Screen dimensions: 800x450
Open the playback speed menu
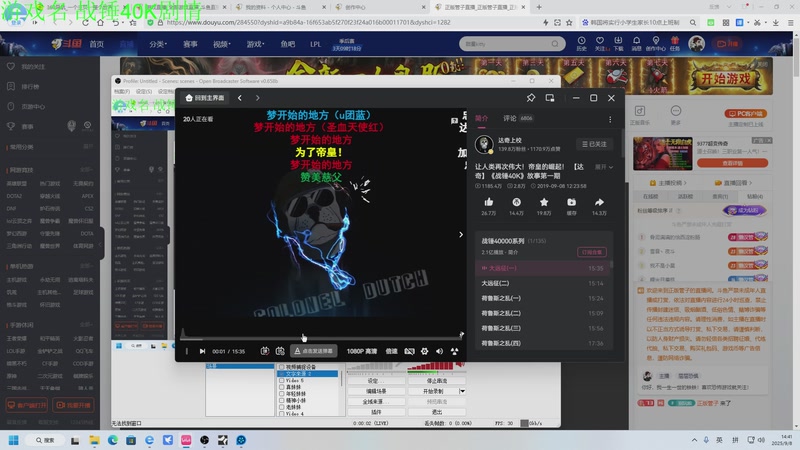pyautogui.click(x=391, y=351)
